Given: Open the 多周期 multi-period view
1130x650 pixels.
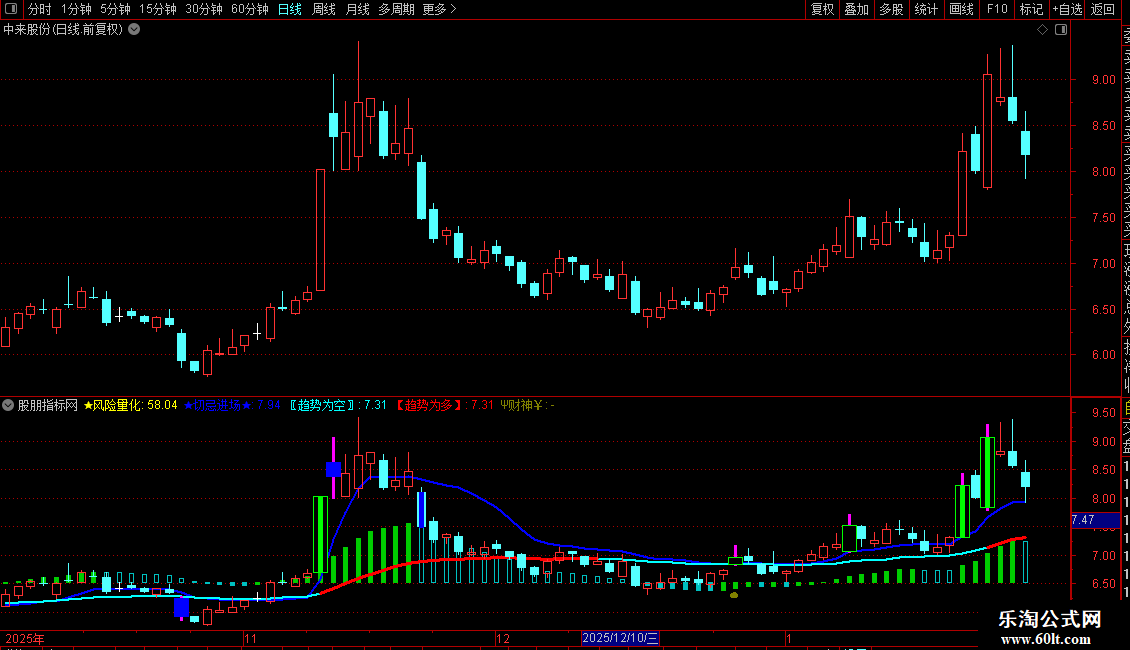Looking at the screenshot, I should (396, 9).
